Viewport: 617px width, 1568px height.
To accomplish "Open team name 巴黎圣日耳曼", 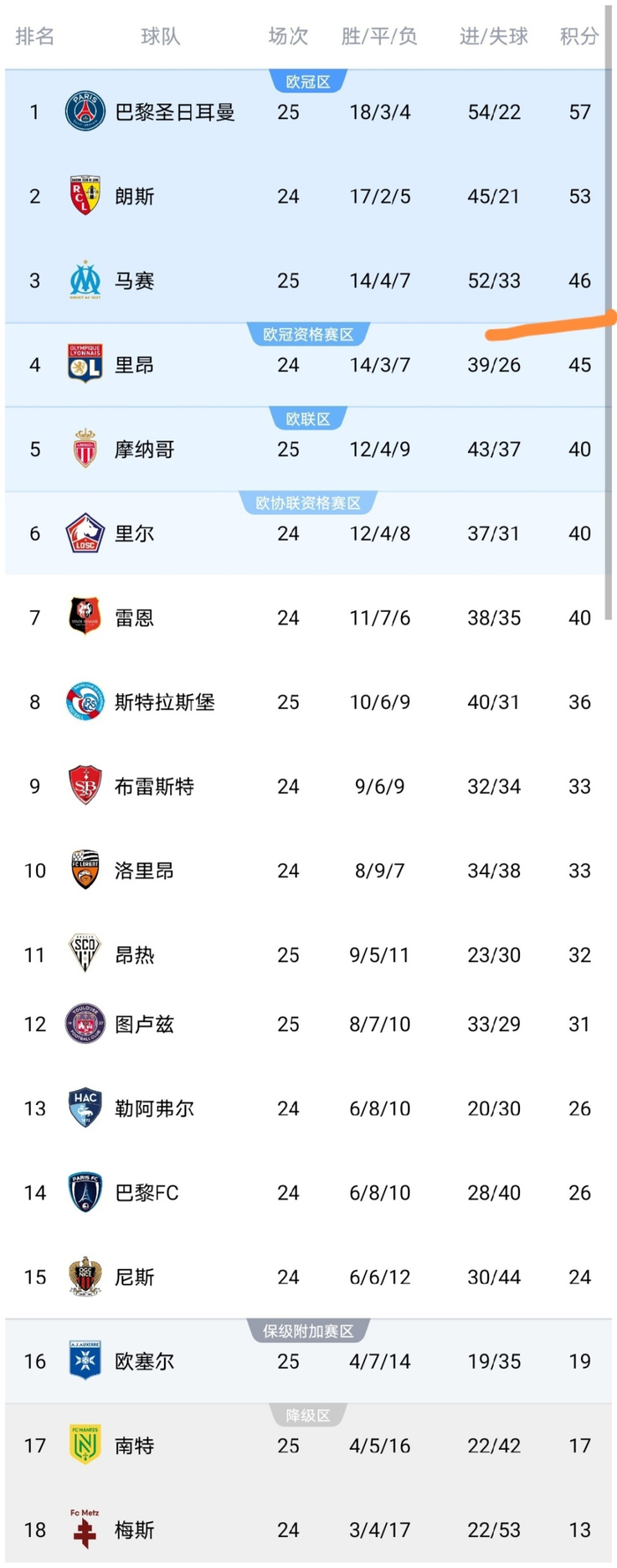I will pos(175,112).
